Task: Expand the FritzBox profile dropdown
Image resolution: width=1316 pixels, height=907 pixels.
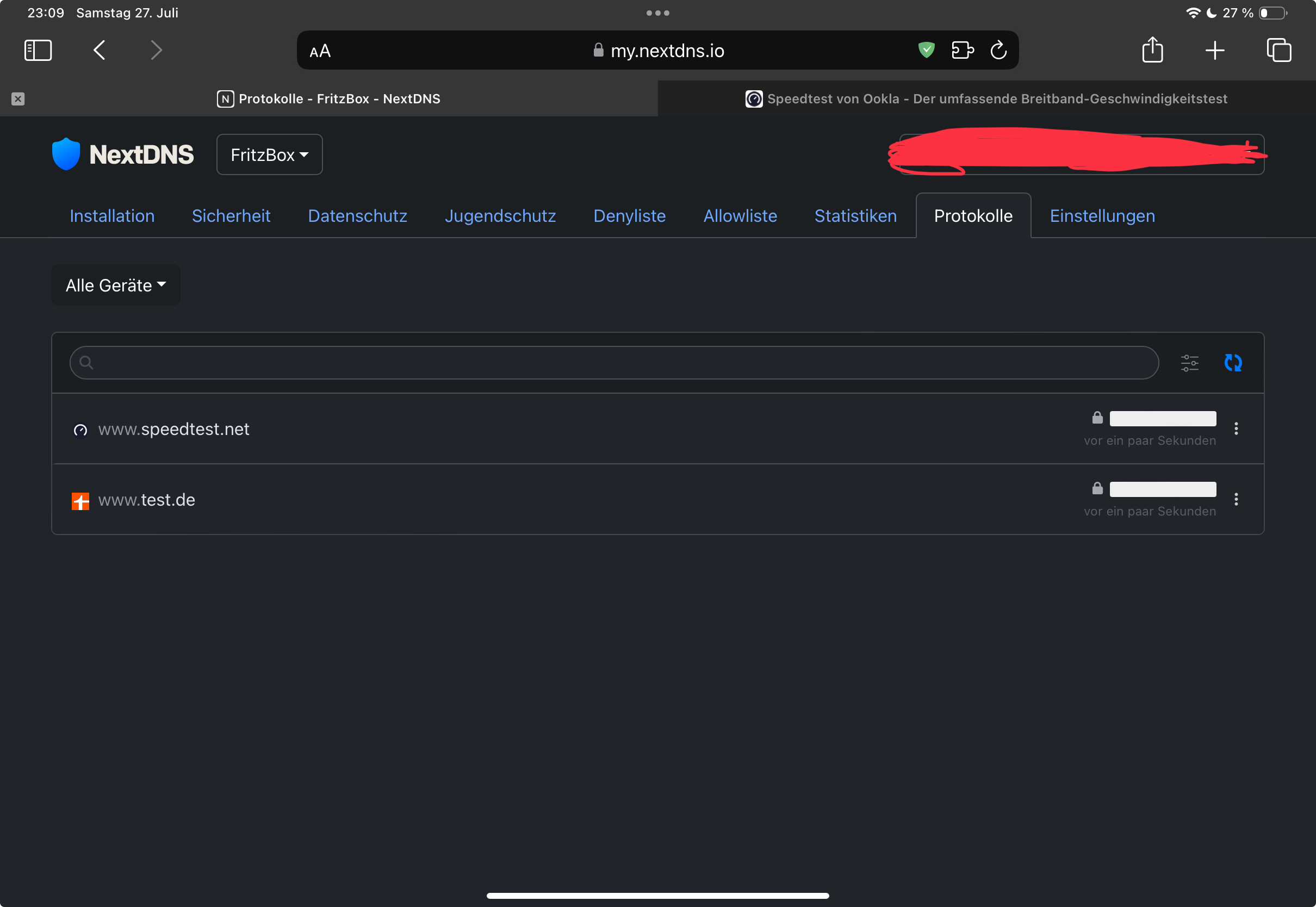Action: click(269, 154)
